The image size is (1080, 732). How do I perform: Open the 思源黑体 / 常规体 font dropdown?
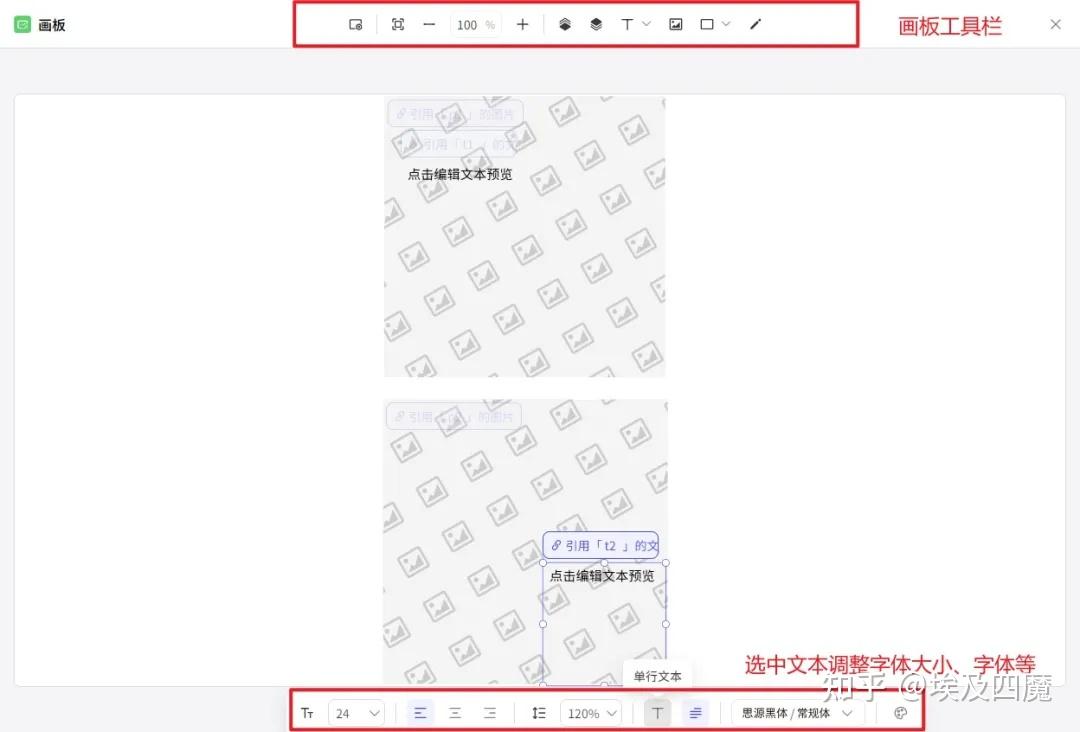(x=797, y=713)
